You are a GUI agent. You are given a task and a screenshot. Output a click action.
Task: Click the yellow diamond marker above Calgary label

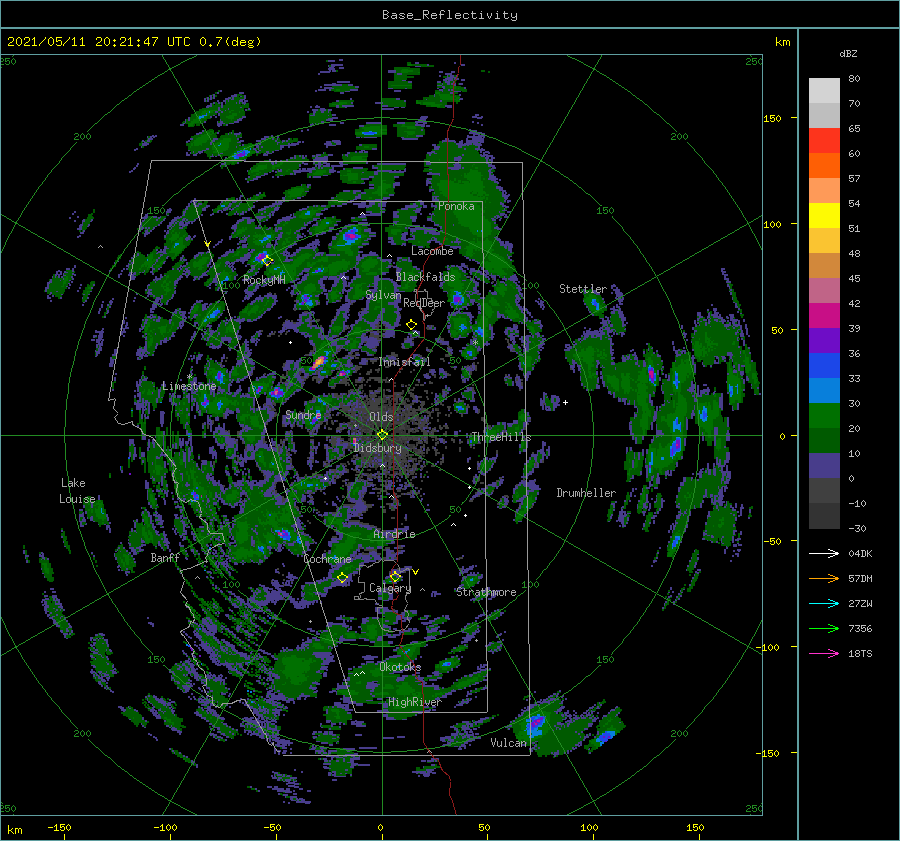(395, 576)
